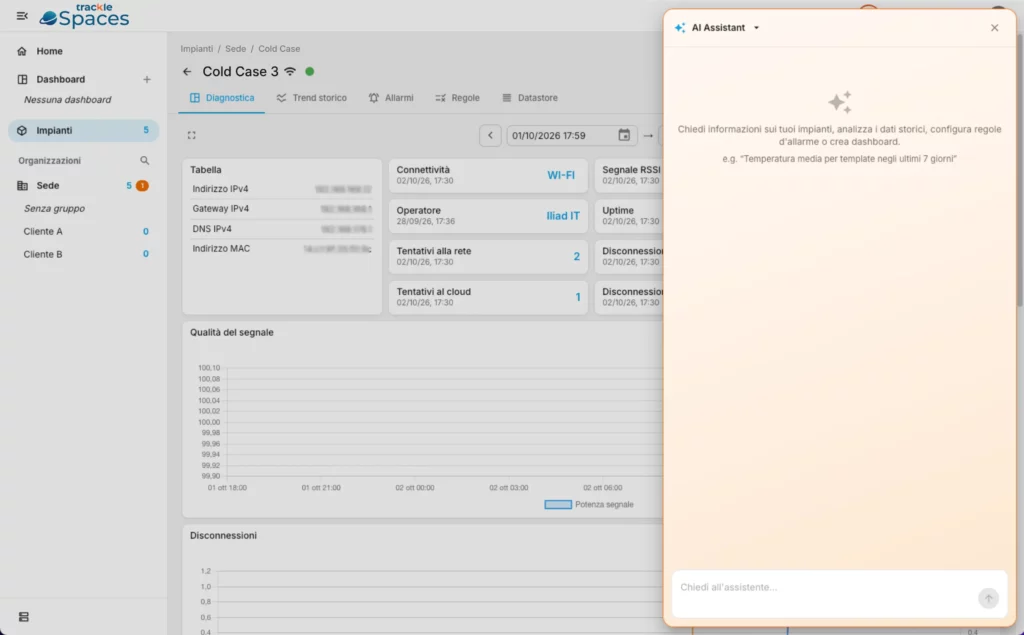Open the Trend storico tab

pyautogui.click(x=312, y=98)
